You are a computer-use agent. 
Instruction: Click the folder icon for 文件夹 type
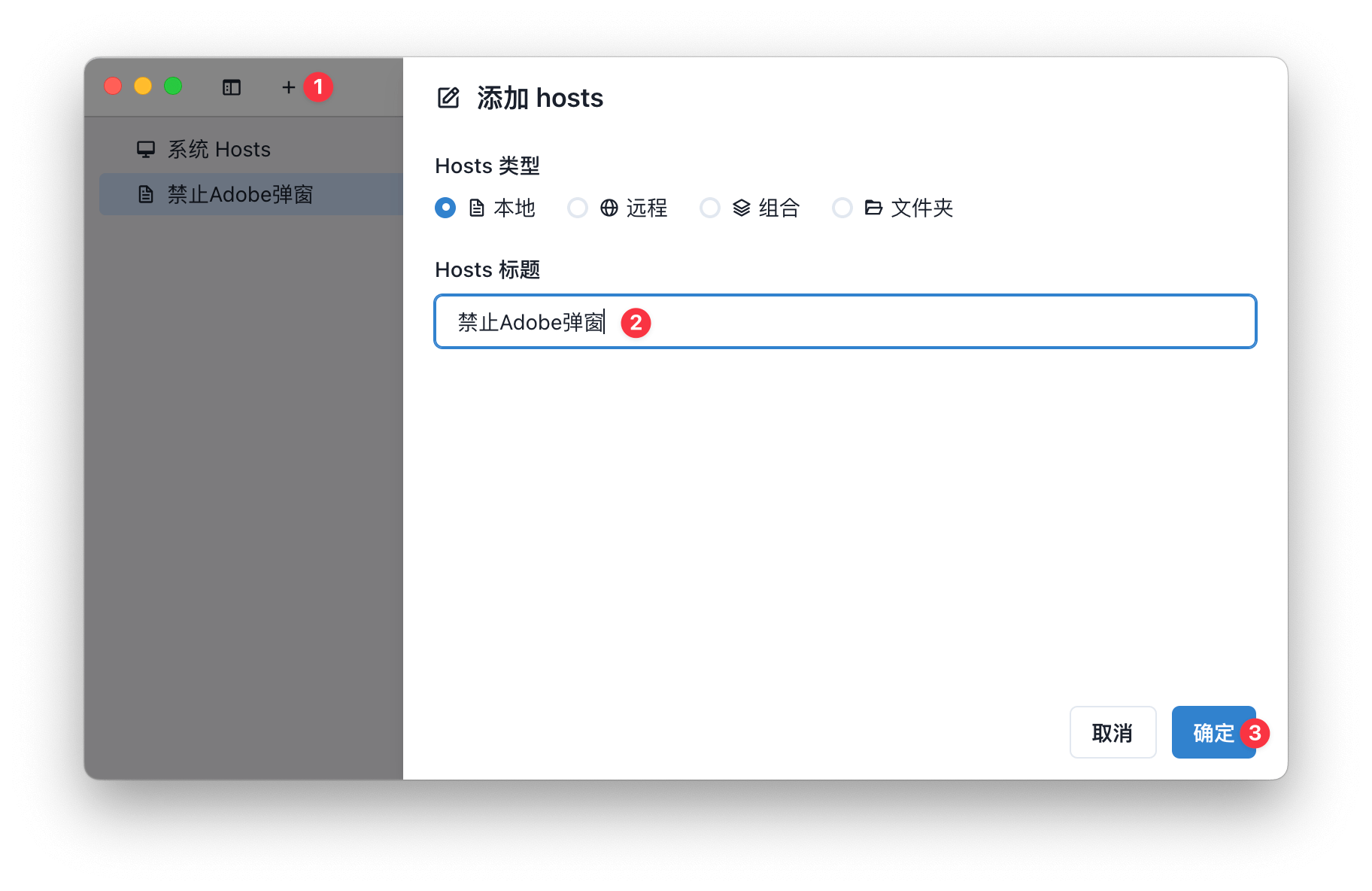[x=872, y=208]
